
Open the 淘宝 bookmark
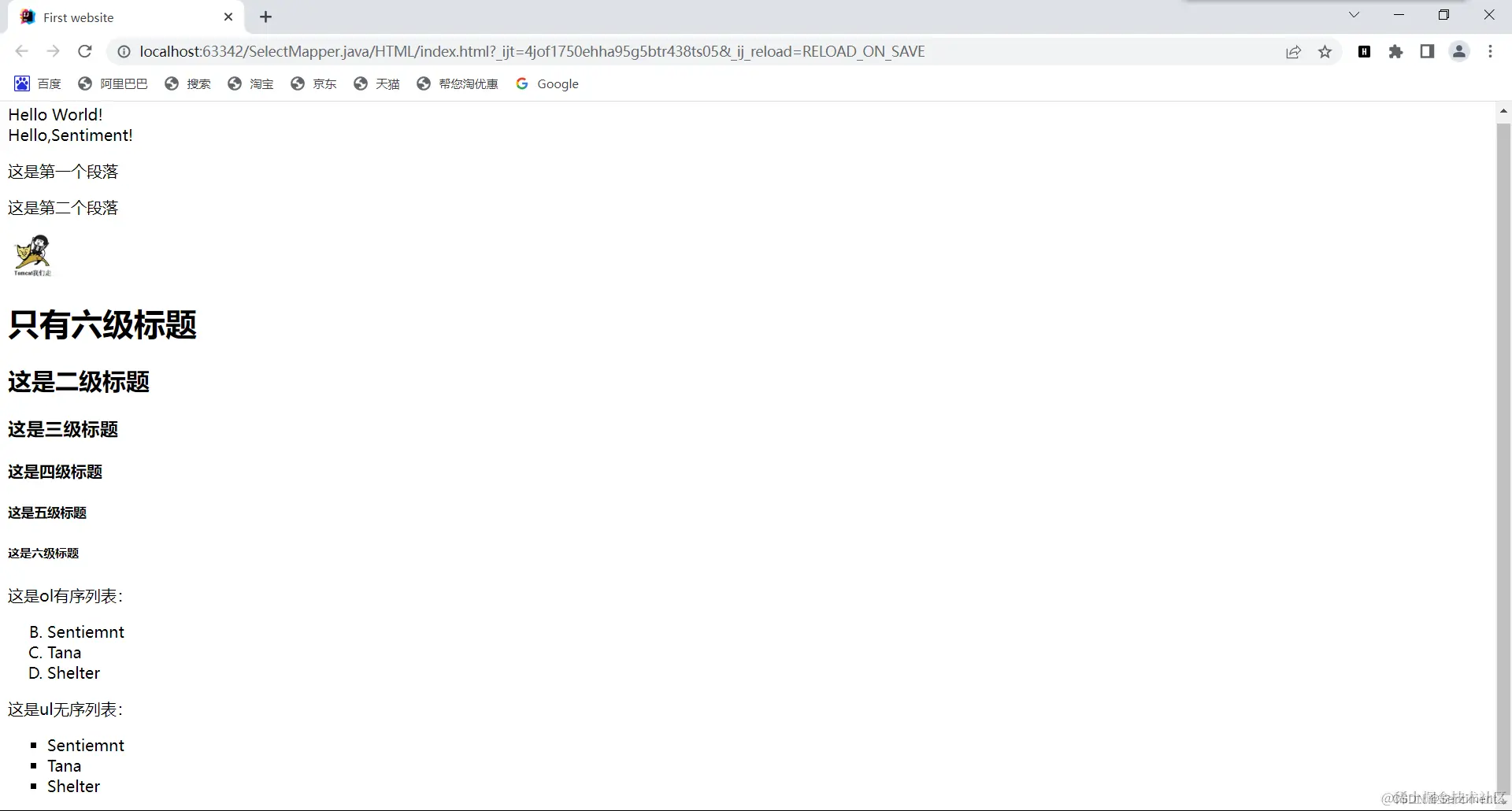pos(250,83)
